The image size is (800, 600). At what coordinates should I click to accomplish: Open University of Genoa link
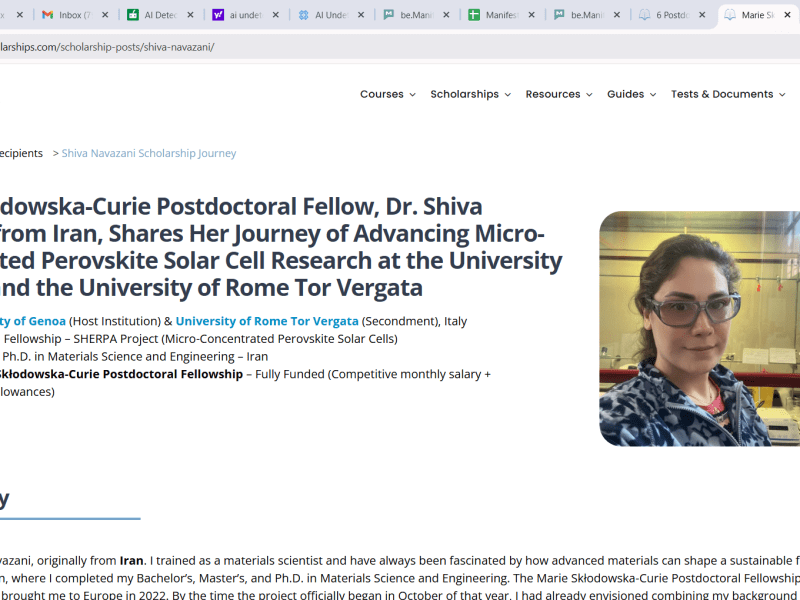(33, 321)
